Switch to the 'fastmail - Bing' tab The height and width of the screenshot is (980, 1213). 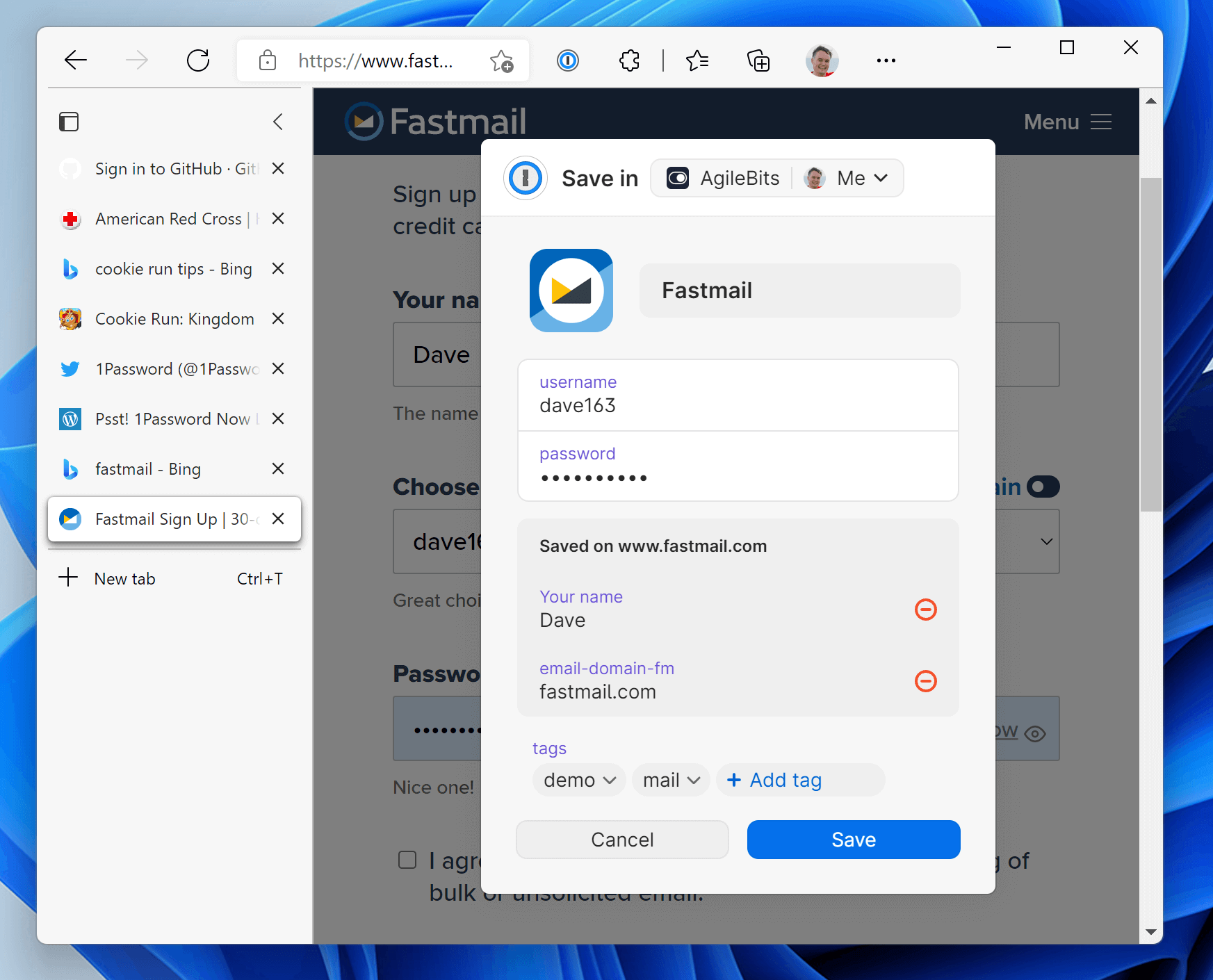(x=148, y=468)
